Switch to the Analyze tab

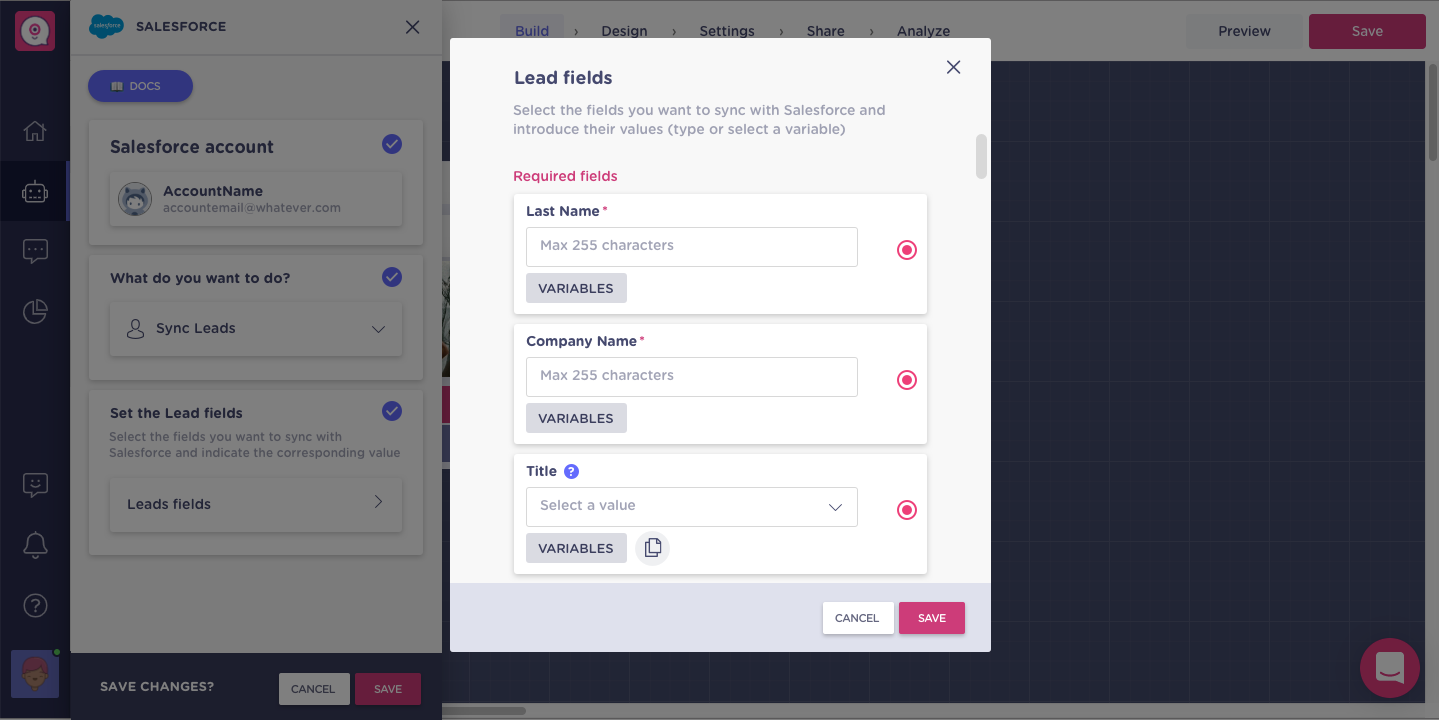pyautogui.click(x=924, y=31)
